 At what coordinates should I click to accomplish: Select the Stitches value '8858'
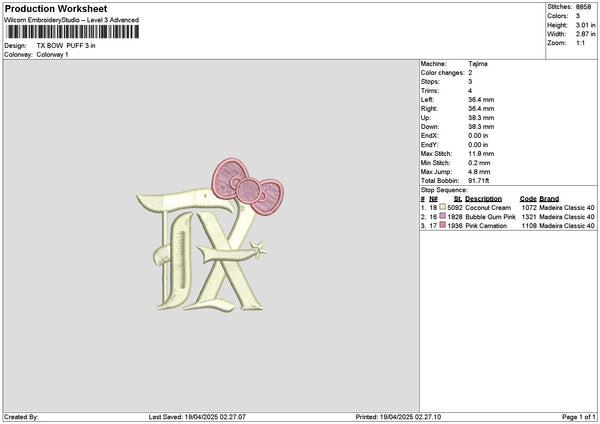pyautogui.click(x=584, y=7)
